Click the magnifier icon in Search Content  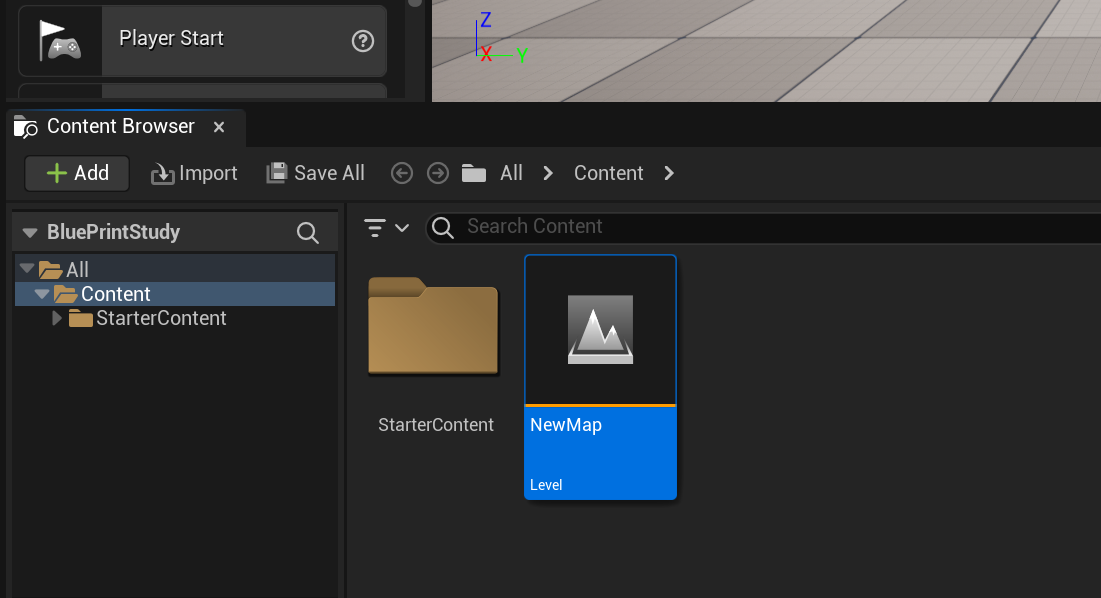[x=442, y=227]
